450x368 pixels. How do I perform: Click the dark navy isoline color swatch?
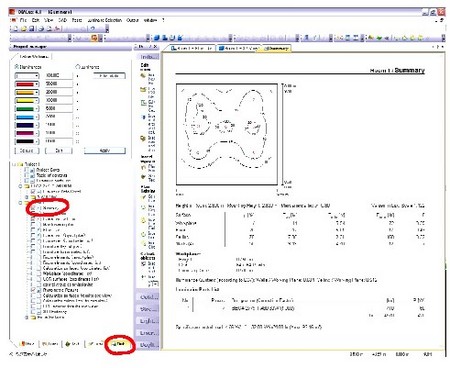pos(25,125)
